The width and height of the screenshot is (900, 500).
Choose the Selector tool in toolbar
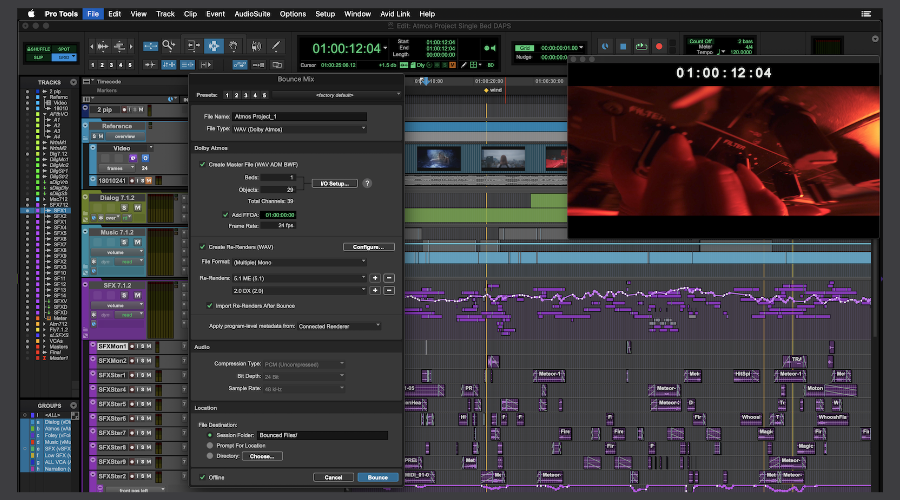tap(214, 45)
